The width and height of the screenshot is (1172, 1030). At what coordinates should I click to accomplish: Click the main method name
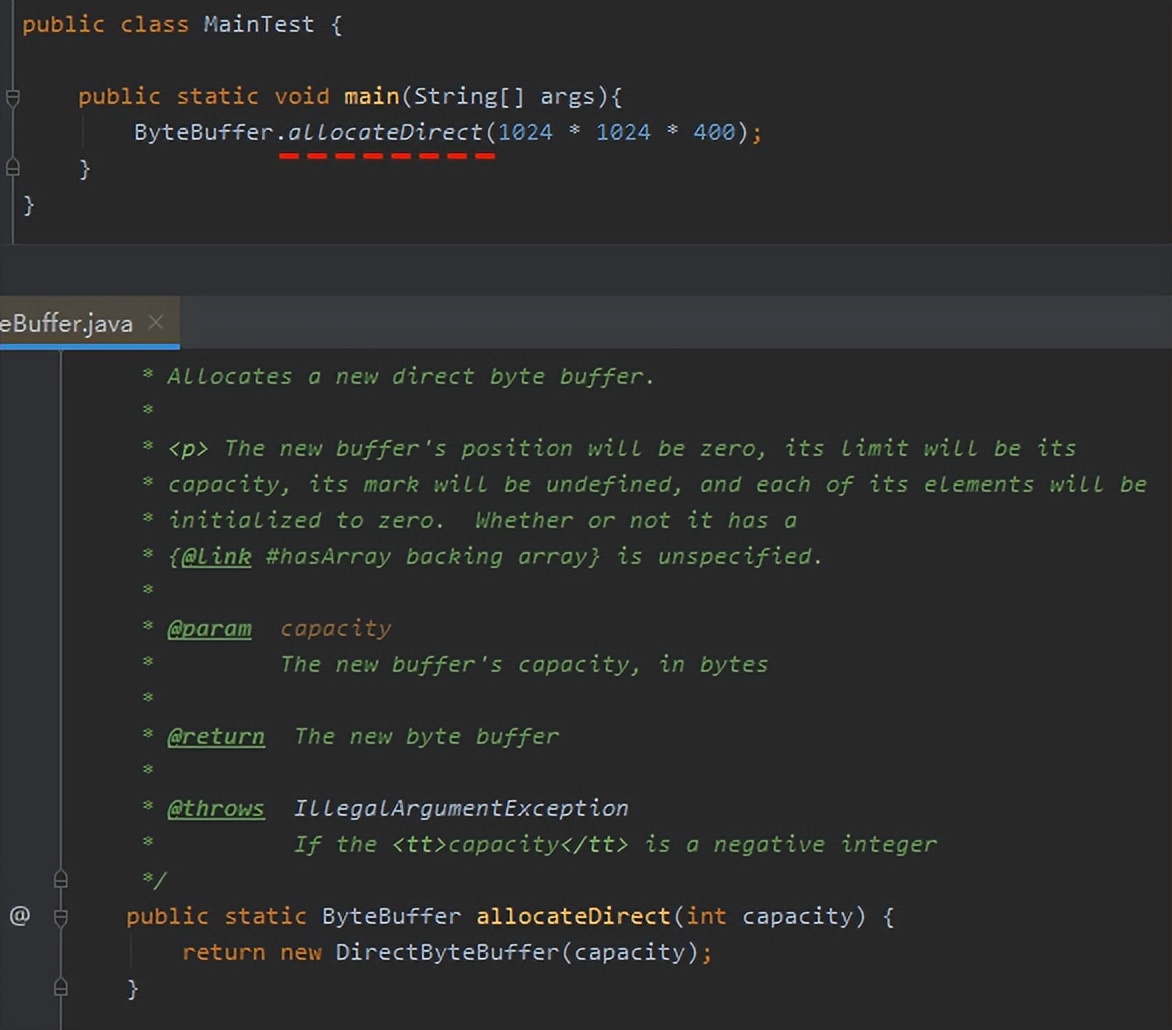pos(371,96)
